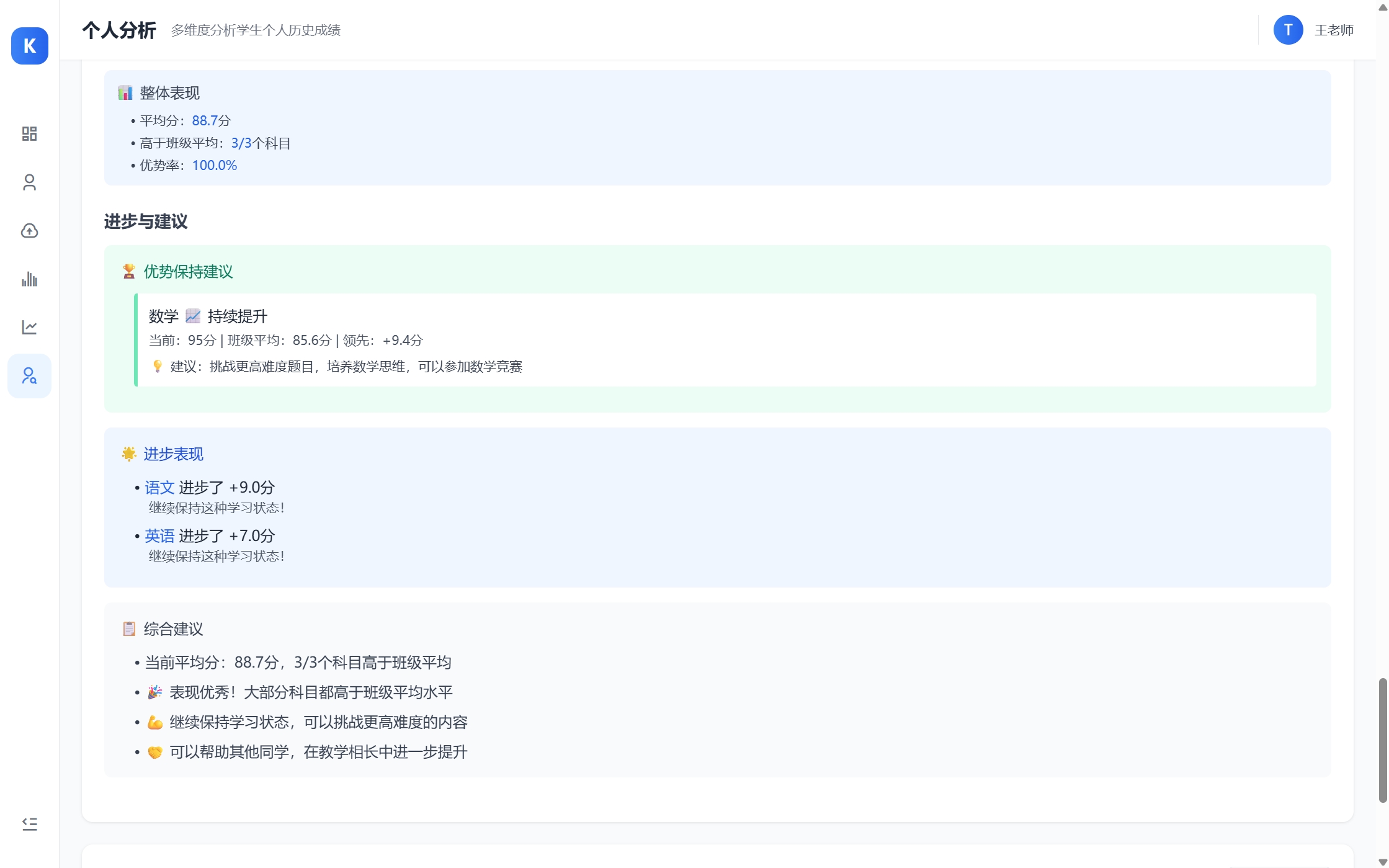Collapse the sidebar using bottom collapse icon
Viewport: 1389px width, 868px height.
29,824
